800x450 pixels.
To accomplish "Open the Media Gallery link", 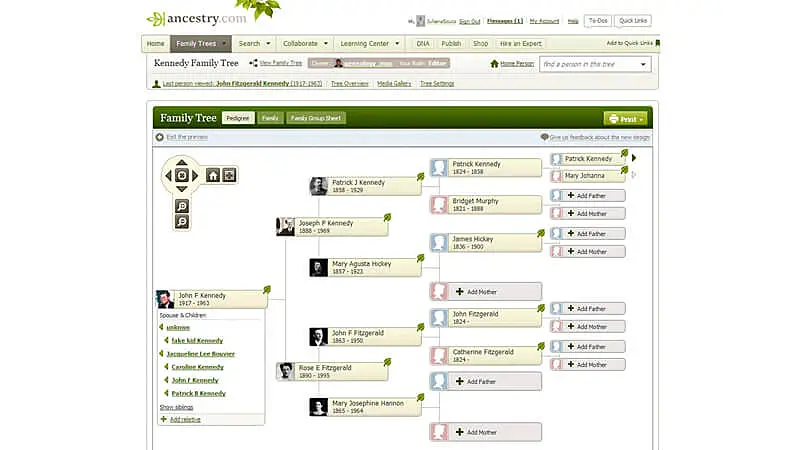I will (x=394, y=84).
